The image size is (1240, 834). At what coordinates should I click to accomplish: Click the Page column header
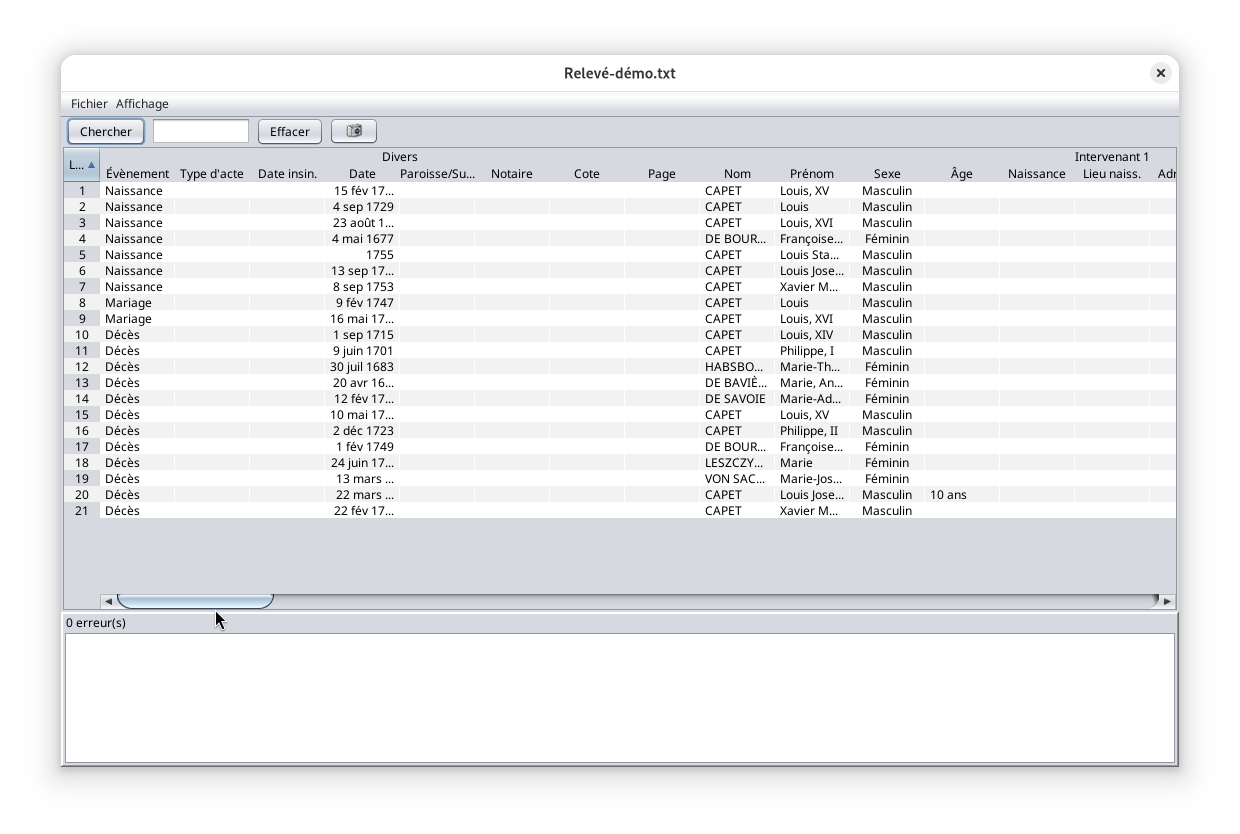(662, 174)
